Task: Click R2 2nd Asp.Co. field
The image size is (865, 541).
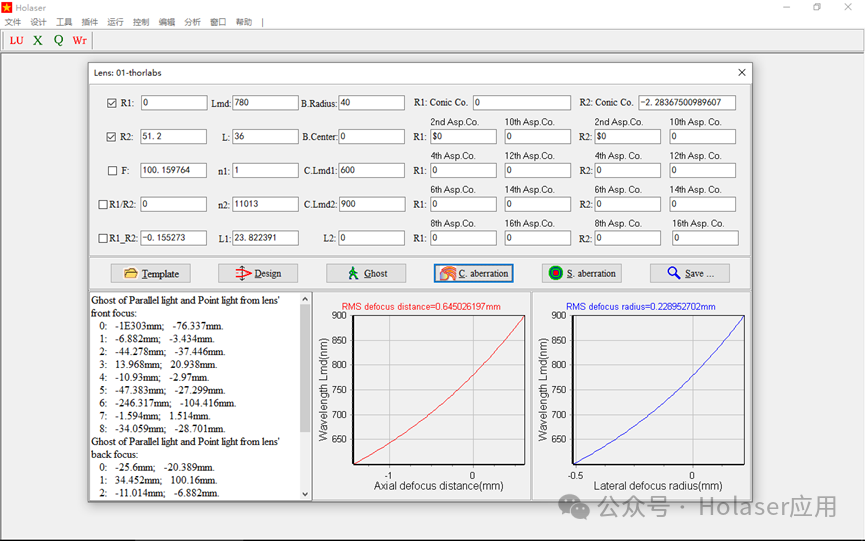Action: coord(627,136)
